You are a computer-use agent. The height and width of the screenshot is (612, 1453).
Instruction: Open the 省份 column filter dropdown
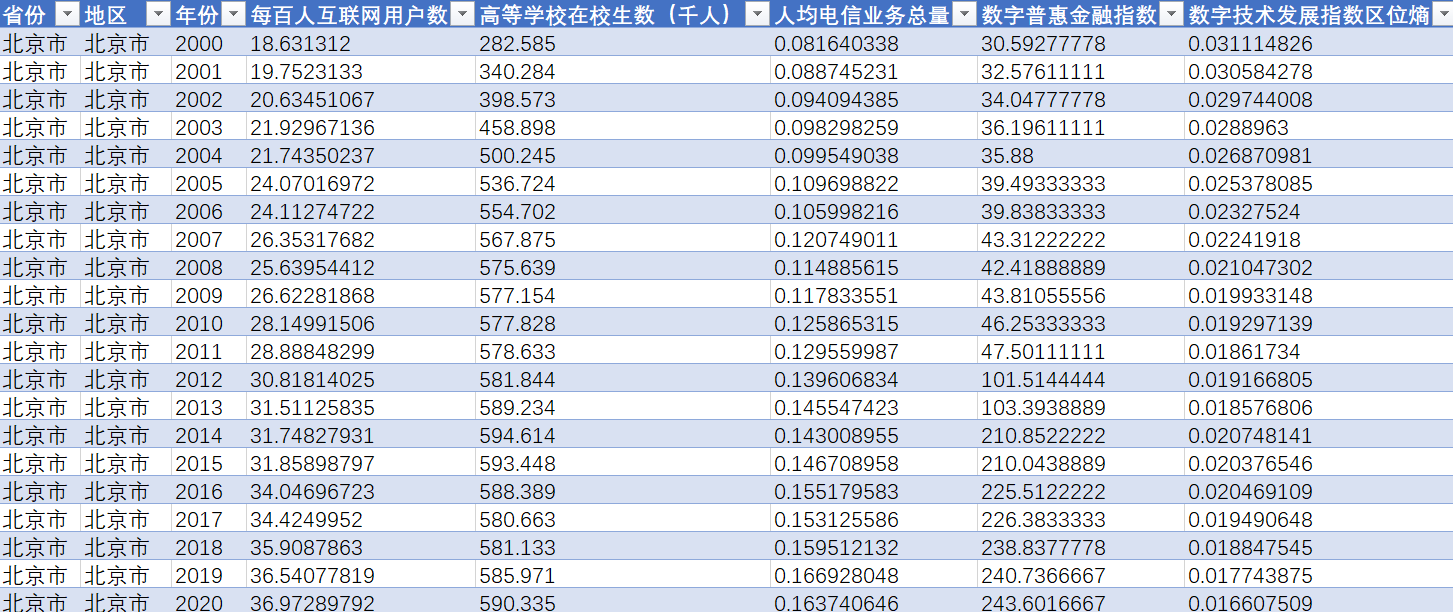coord(67,14)
